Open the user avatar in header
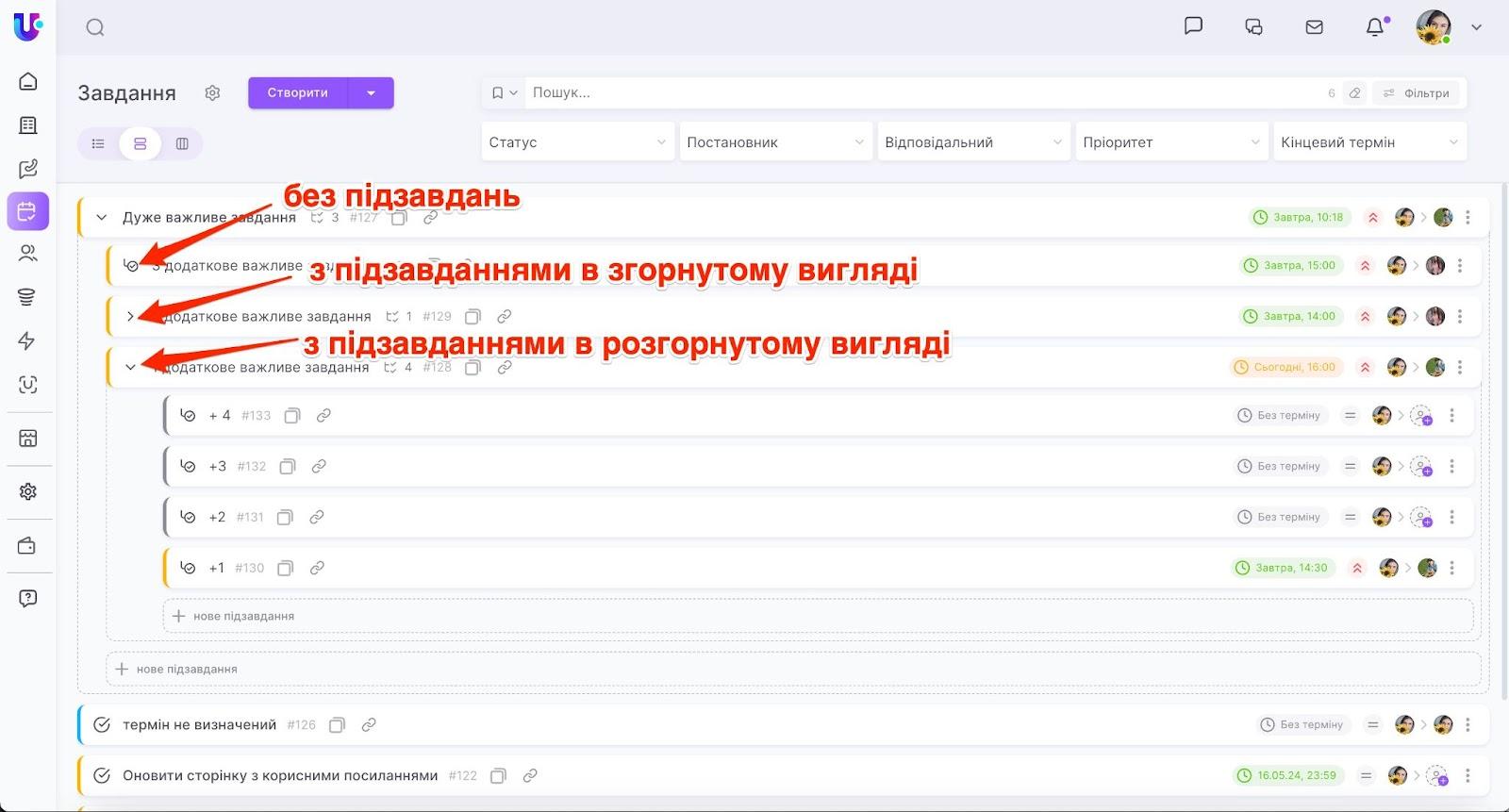The height and width of the screenshot is (812, 1509). (x=1433, y=27)
